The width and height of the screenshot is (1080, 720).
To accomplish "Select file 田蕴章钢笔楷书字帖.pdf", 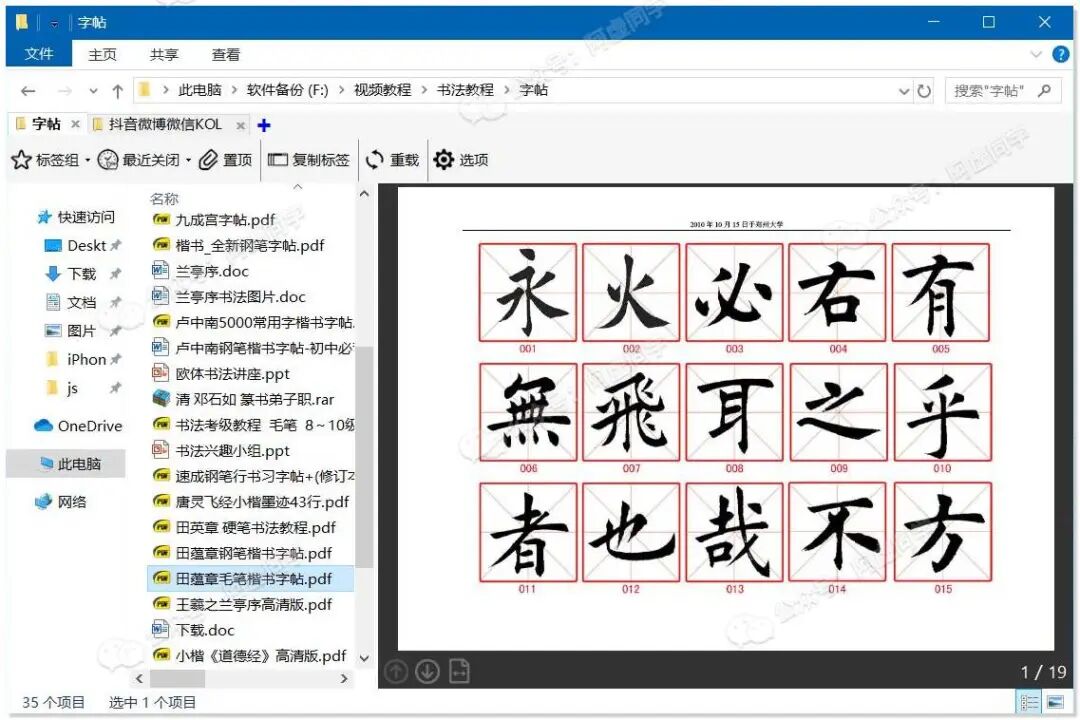I will point(242,553).
